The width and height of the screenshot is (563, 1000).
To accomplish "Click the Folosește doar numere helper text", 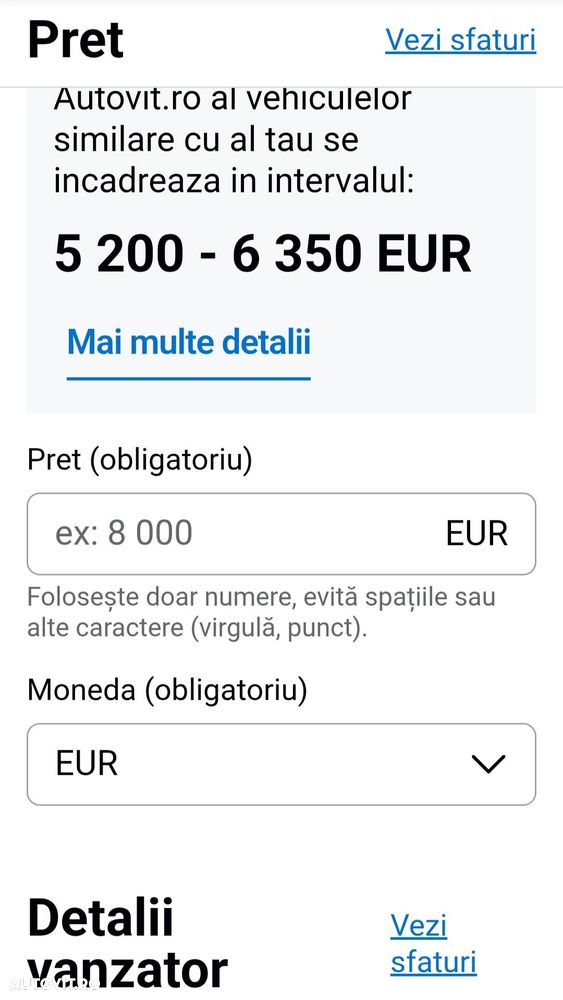I will [261, 613].
